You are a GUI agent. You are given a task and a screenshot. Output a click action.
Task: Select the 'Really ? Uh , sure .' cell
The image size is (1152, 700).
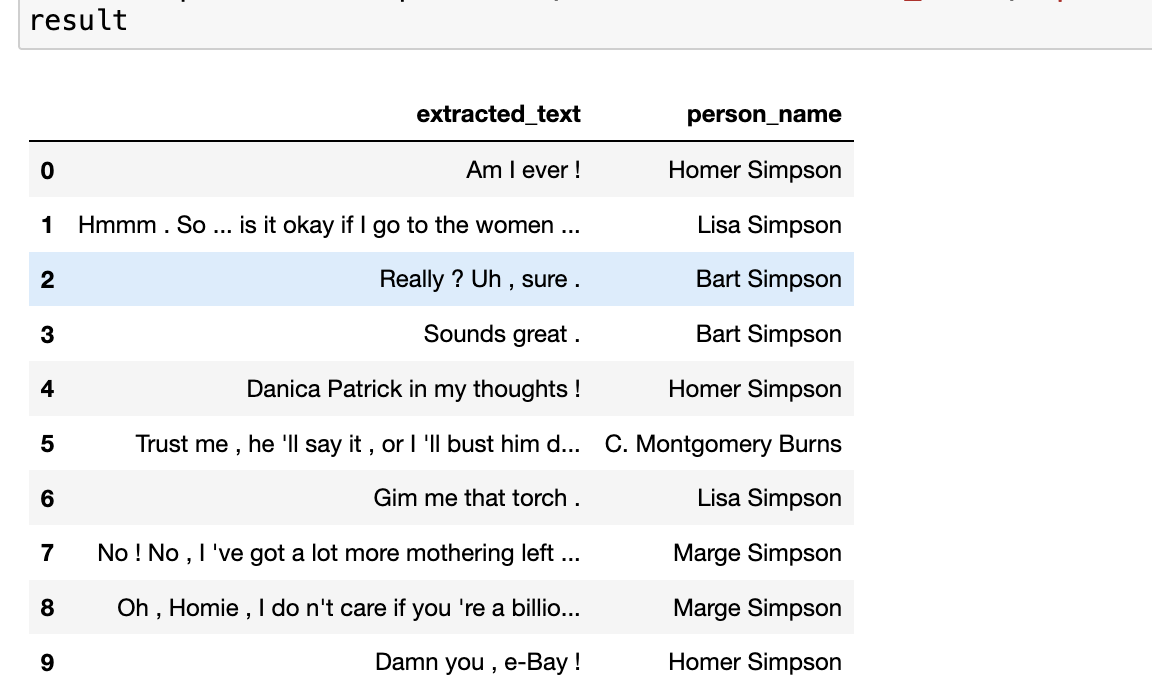[480, 279]
